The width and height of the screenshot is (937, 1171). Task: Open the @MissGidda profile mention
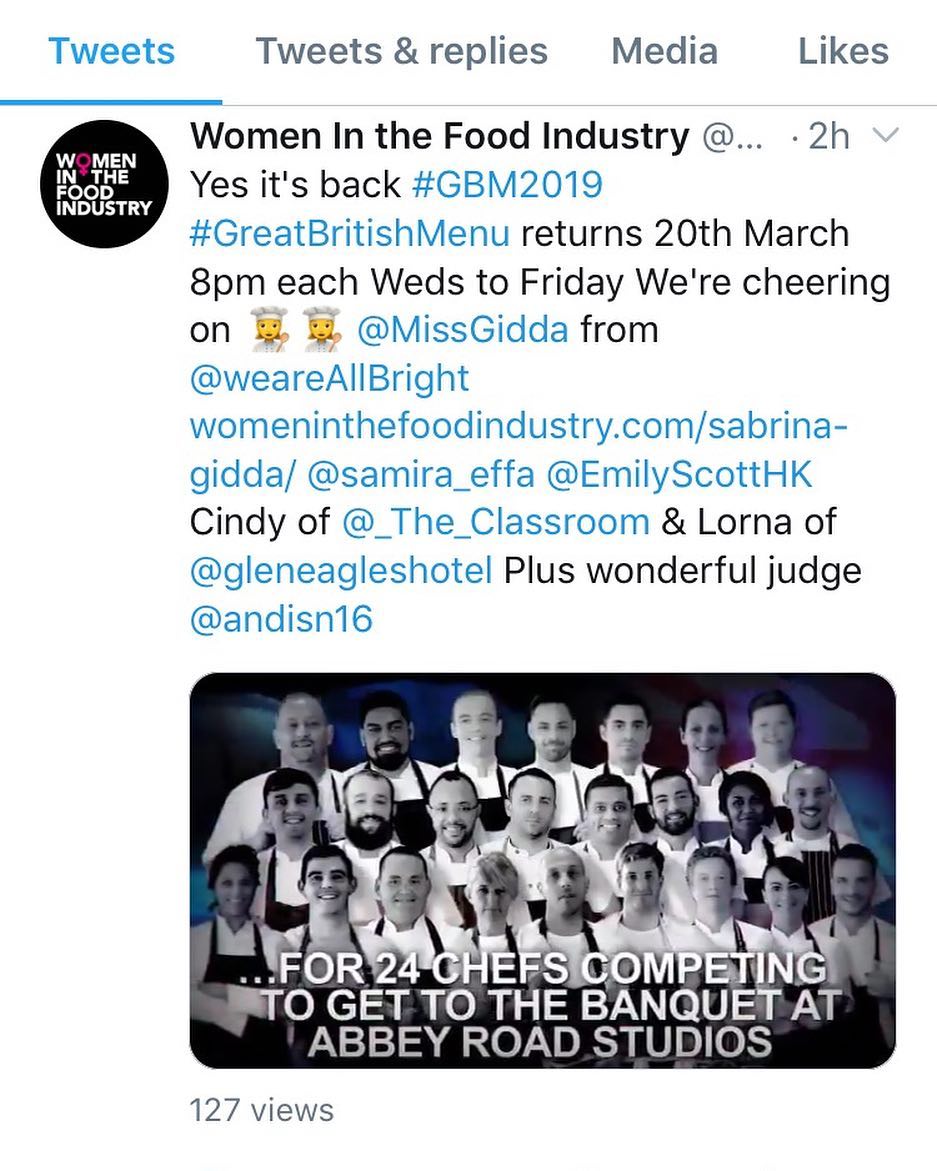463,330
